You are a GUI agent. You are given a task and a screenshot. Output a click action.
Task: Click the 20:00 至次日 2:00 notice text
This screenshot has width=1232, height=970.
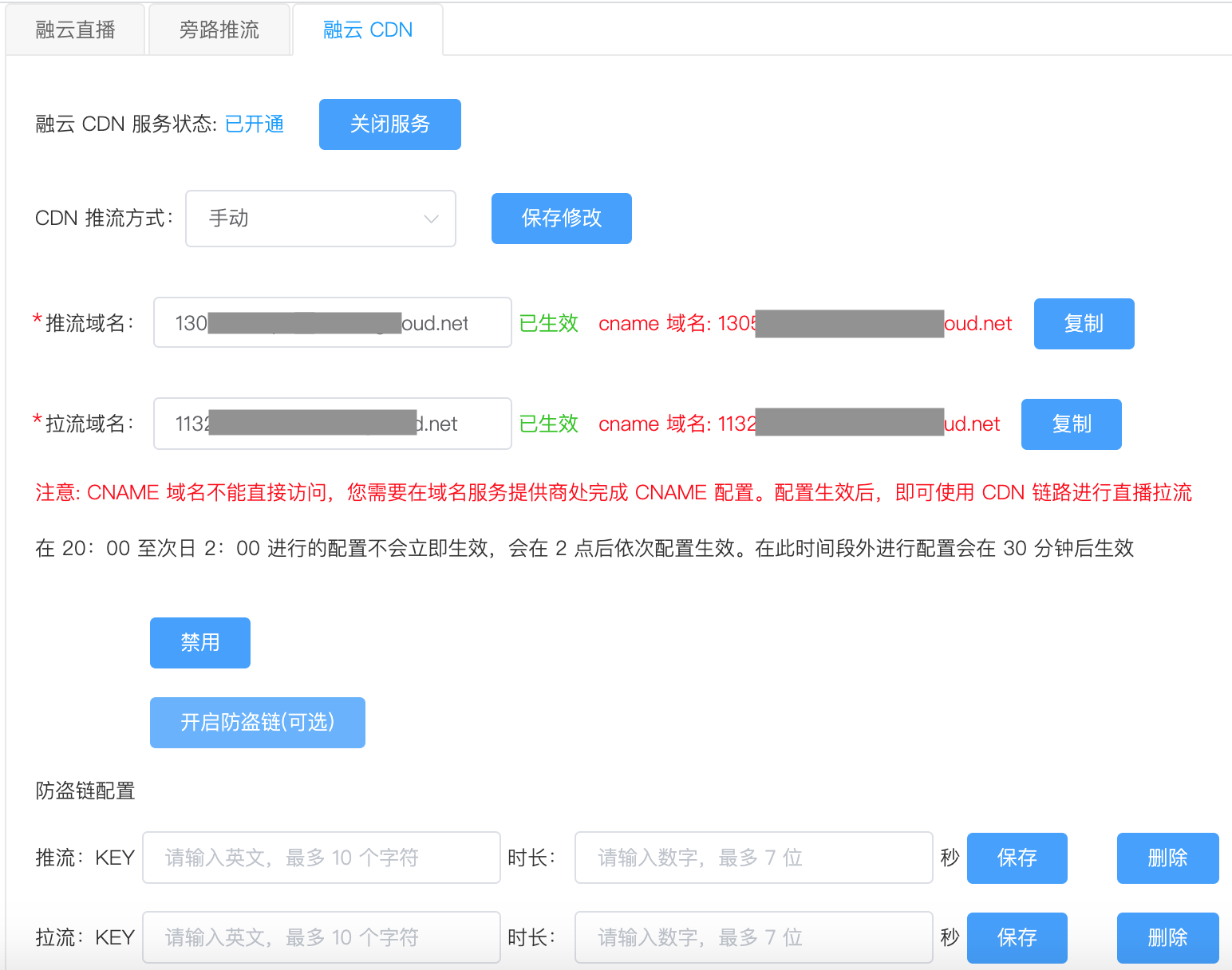(585, 548)
